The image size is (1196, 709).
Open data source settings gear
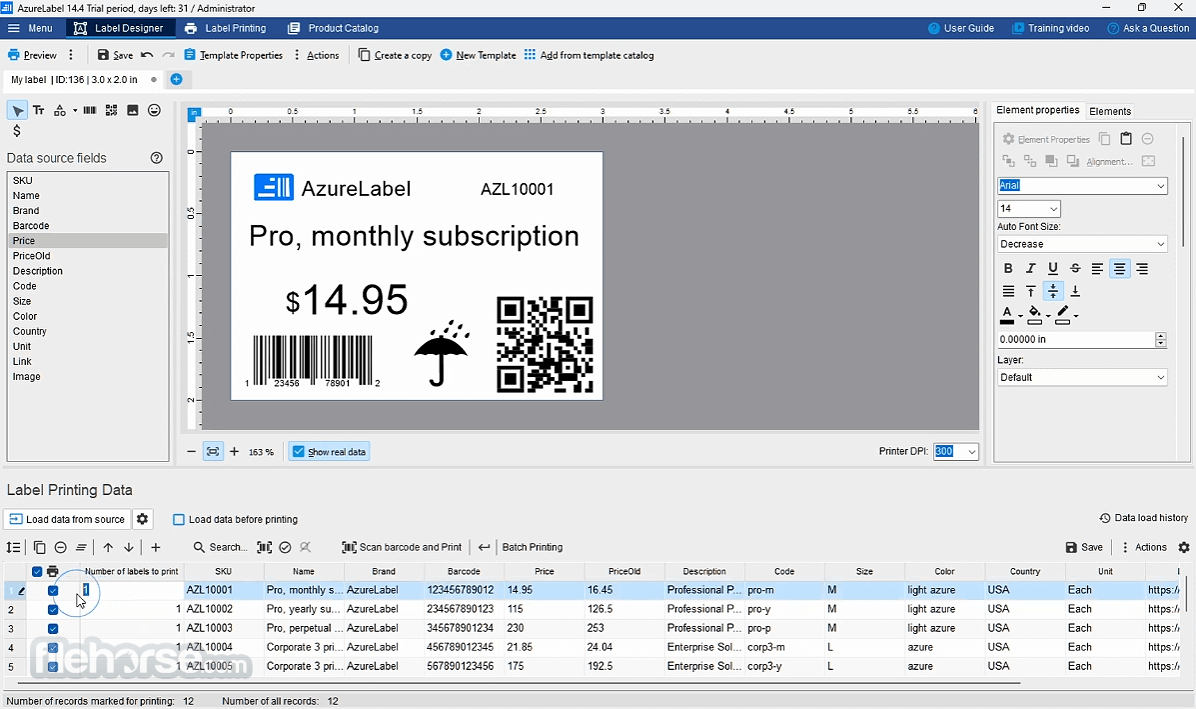pos(142,519)
